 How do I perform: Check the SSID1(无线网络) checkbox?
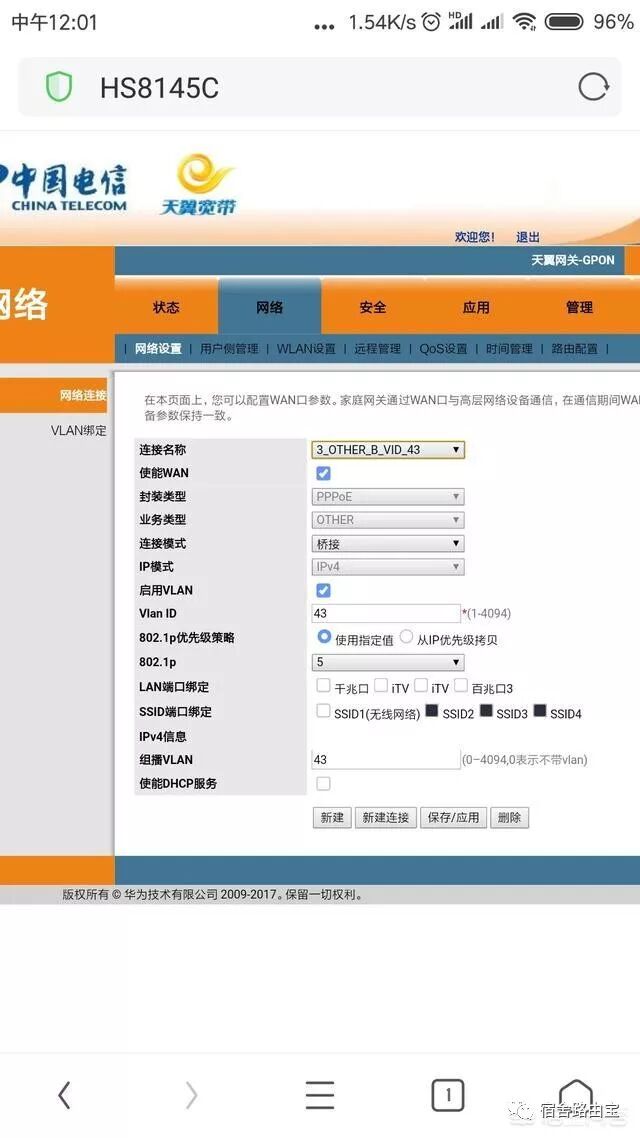323,711
